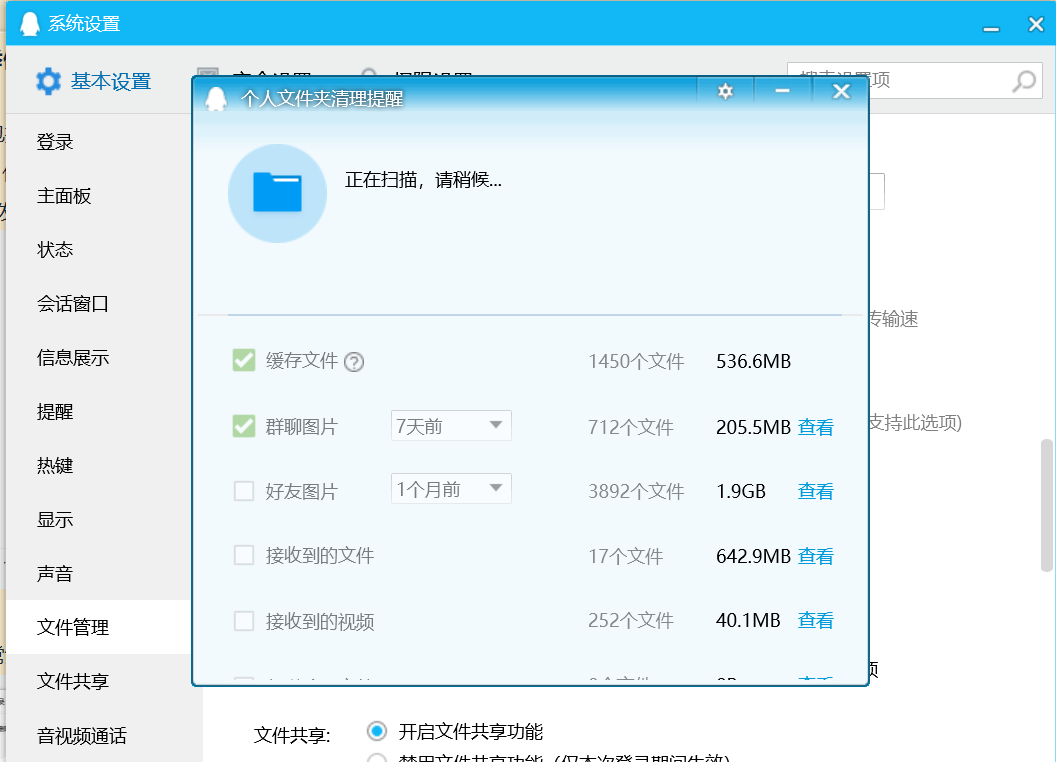This screenshot has height=762, width=1056.
Task: Click the help icon next to 缓存文件
Action: click(x=354, y=362)
